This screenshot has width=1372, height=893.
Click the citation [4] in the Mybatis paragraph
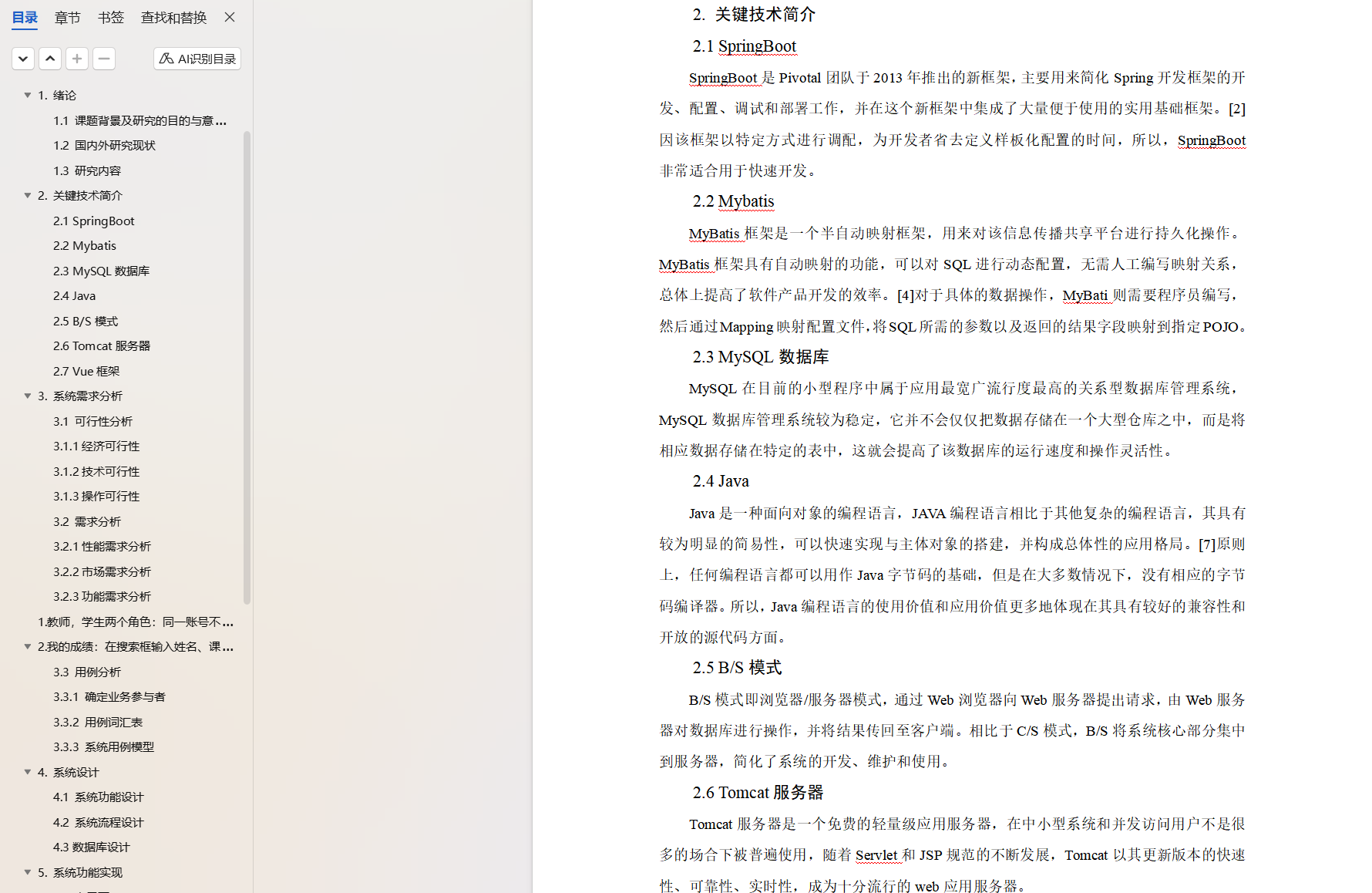[906, 295]
